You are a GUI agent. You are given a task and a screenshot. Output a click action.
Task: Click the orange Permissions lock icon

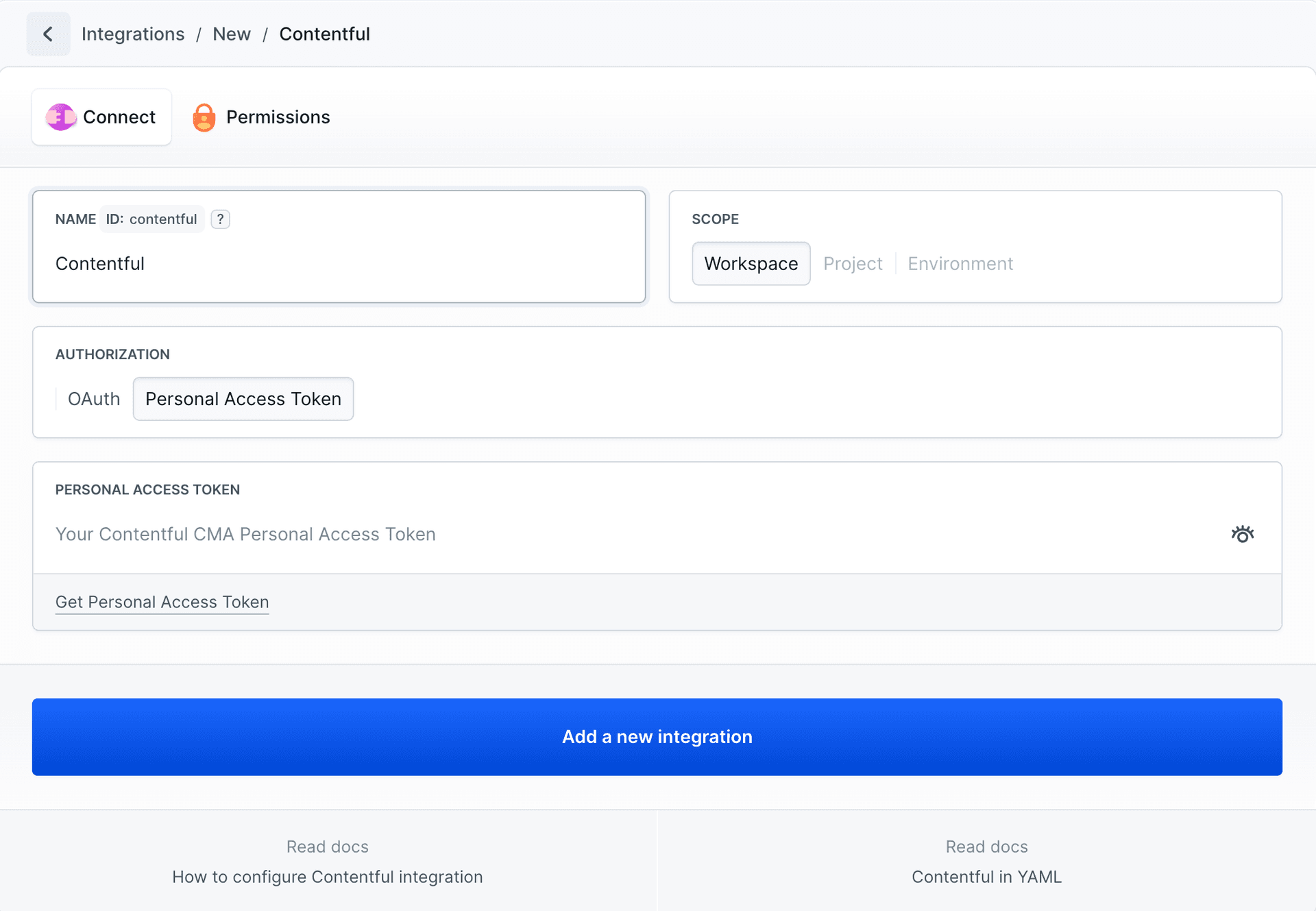(204, 117)
